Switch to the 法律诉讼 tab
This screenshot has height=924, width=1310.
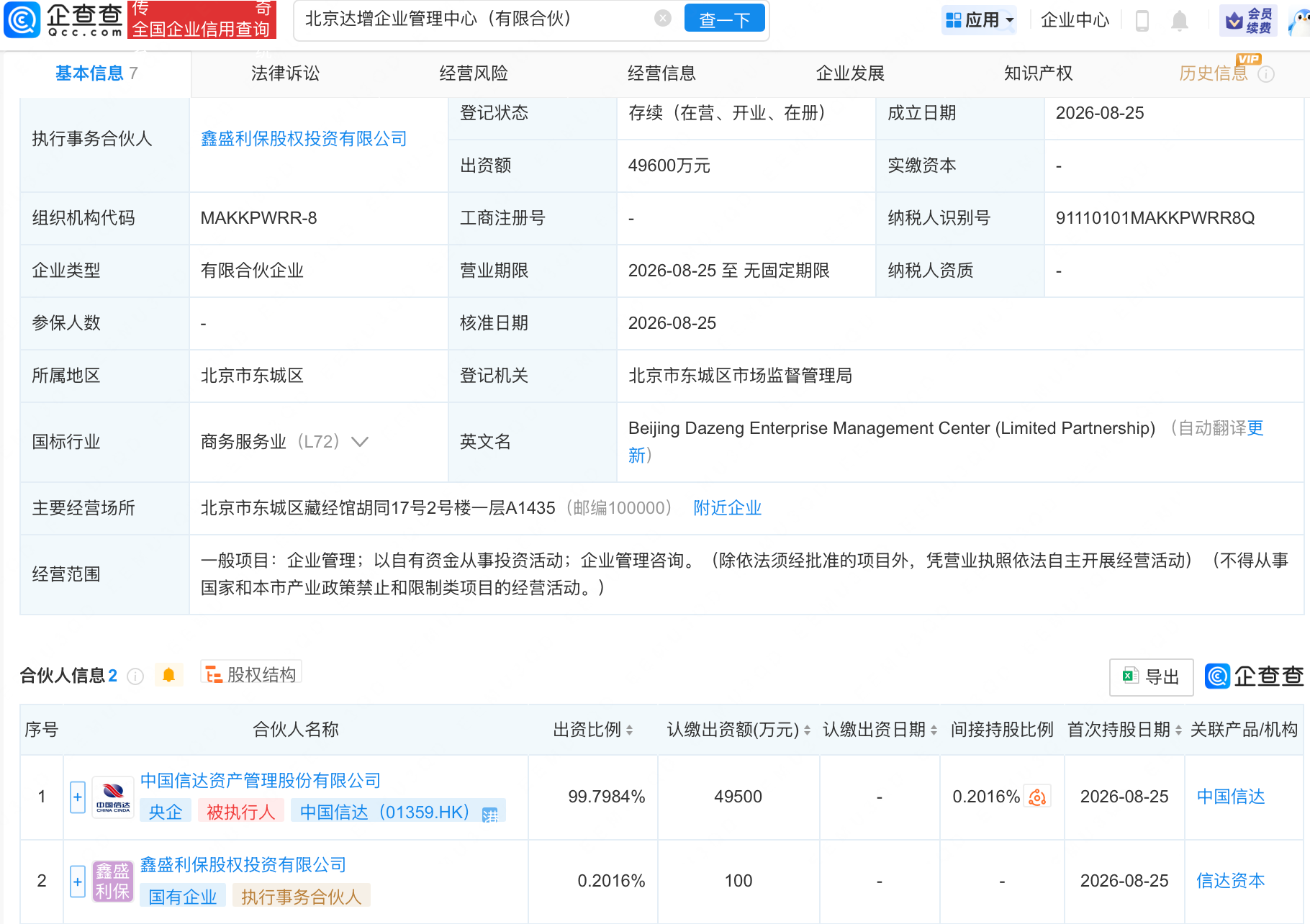point(285,73)
